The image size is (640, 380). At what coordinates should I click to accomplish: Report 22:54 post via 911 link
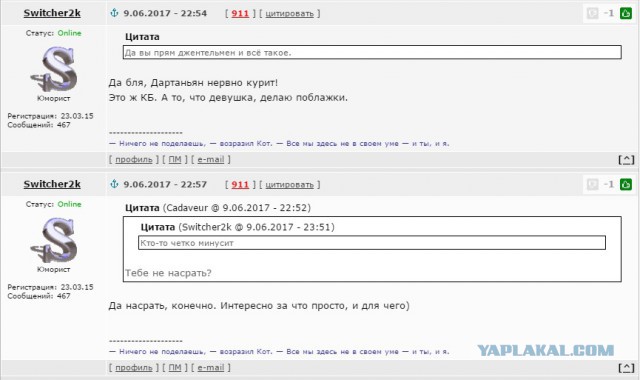240,13
